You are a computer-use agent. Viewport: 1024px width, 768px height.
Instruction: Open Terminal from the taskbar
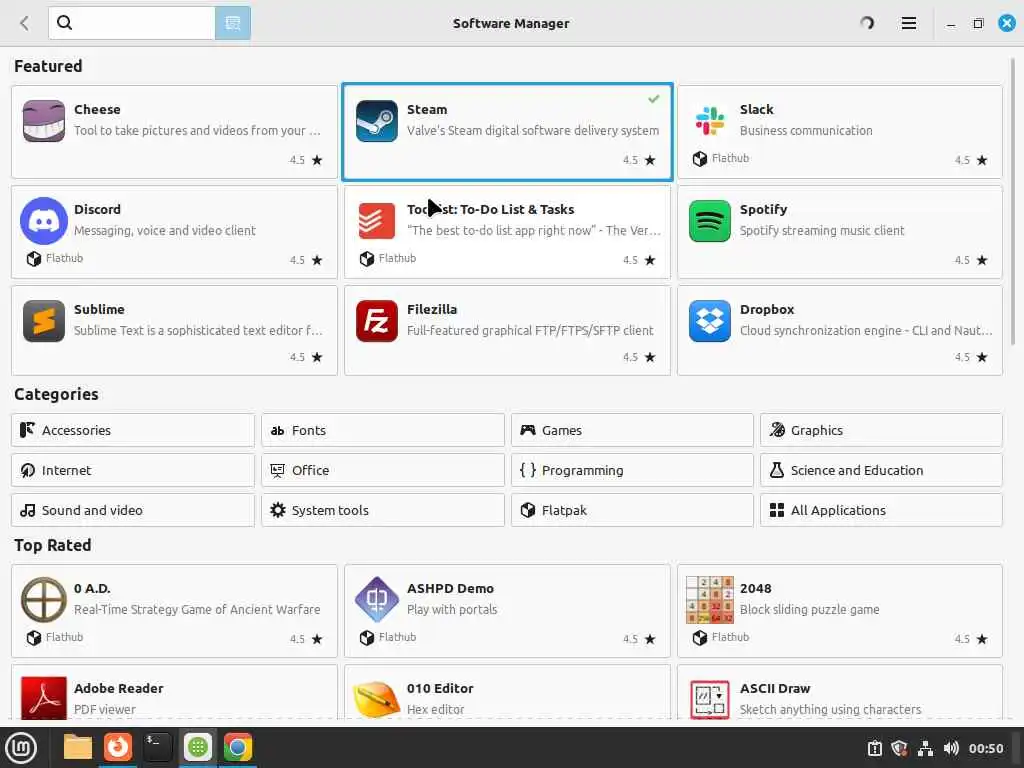click(157, 747)
